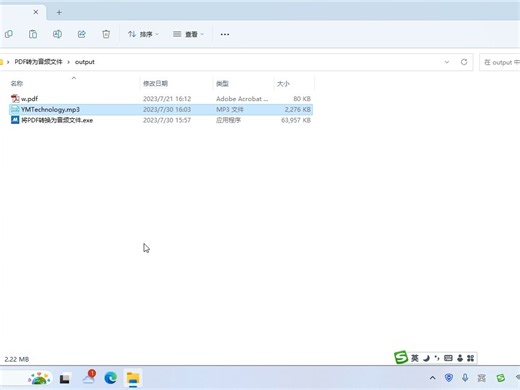Click the Rename icon in toolbar
This screenshot has height=390, width=520.
click(x=57, y=34)
